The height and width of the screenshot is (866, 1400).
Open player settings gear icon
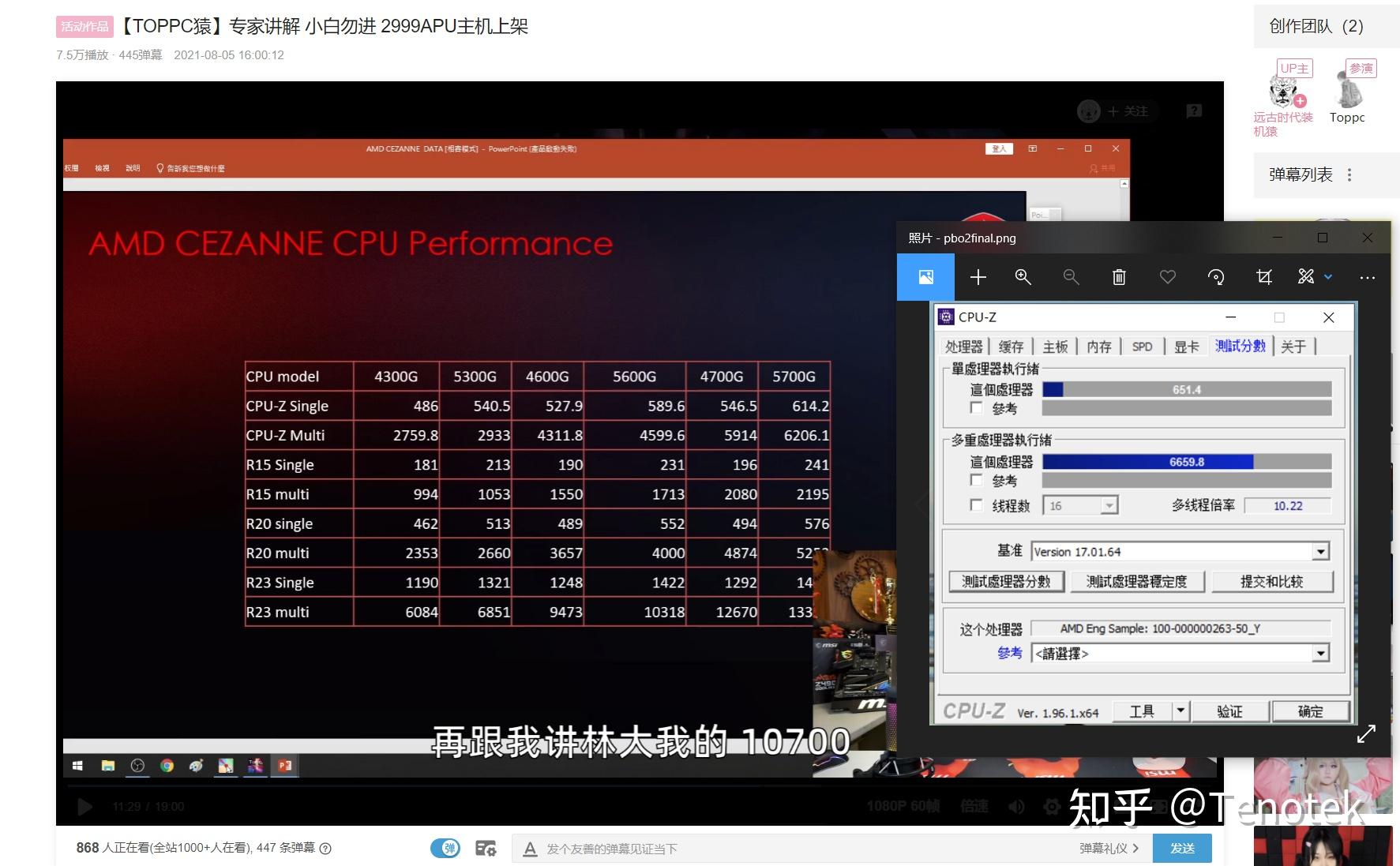click(1052, 807)
